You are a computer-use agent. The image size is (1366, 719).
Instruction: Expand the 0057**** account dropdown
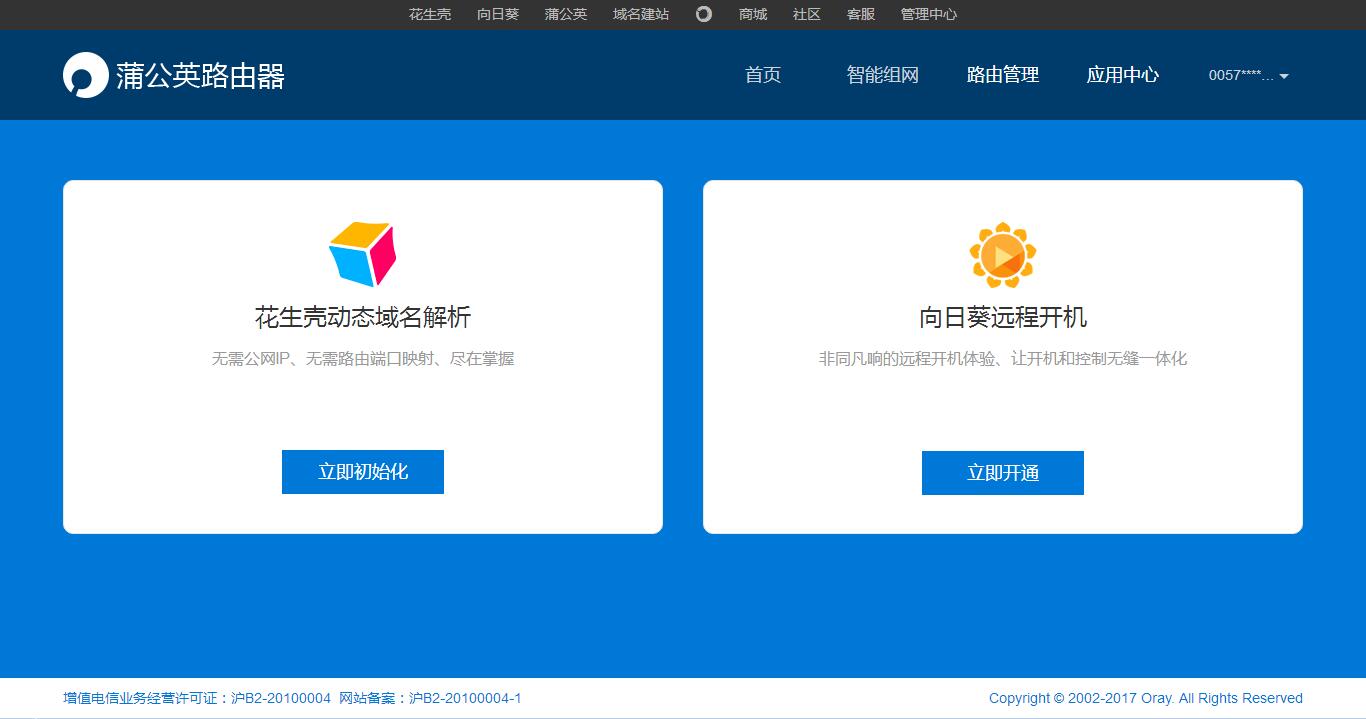pyautogui.click(x=1245, y=75)
